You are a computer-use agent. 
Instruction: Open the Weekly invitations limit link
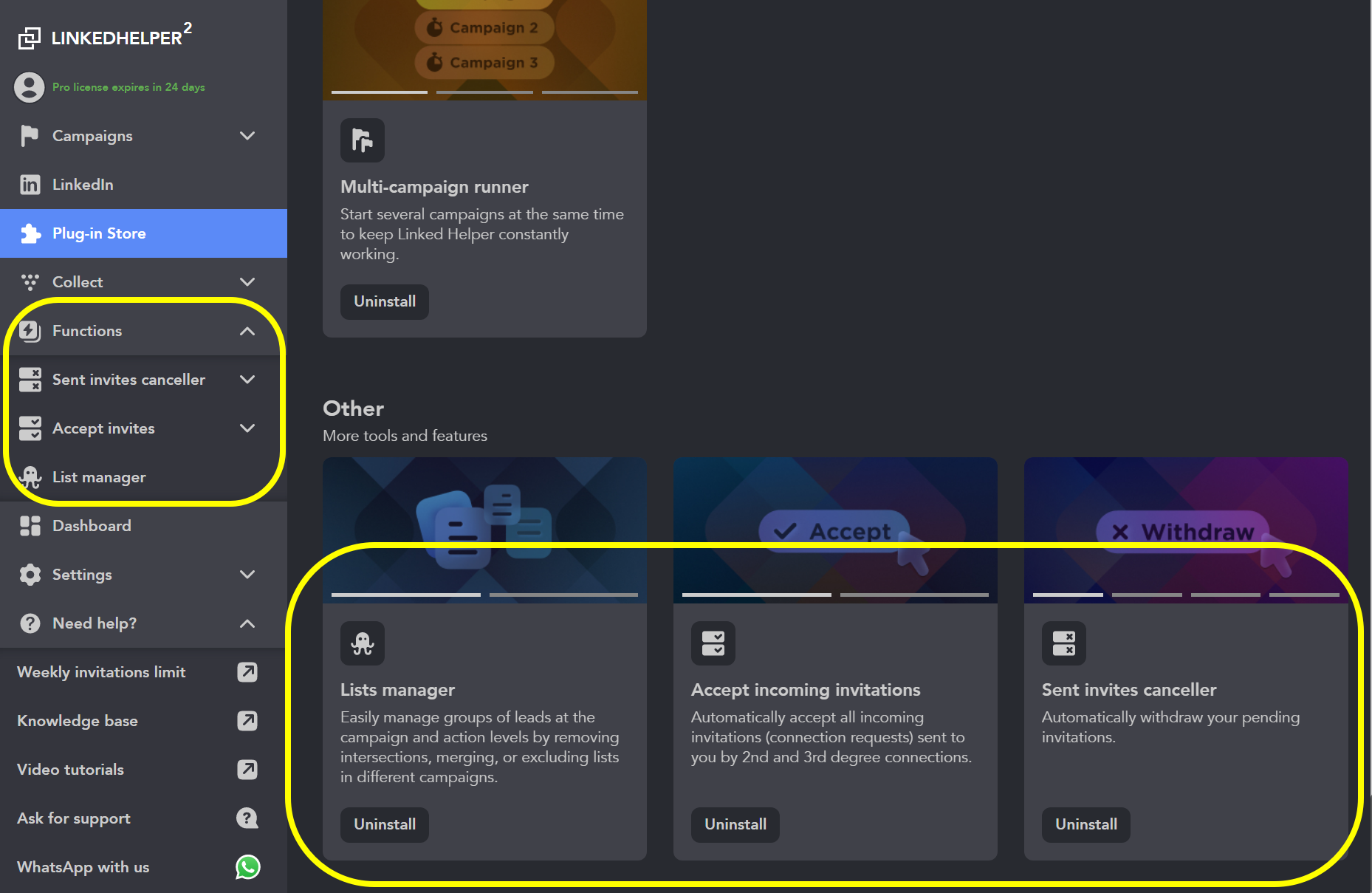click(x=143, y=672)
